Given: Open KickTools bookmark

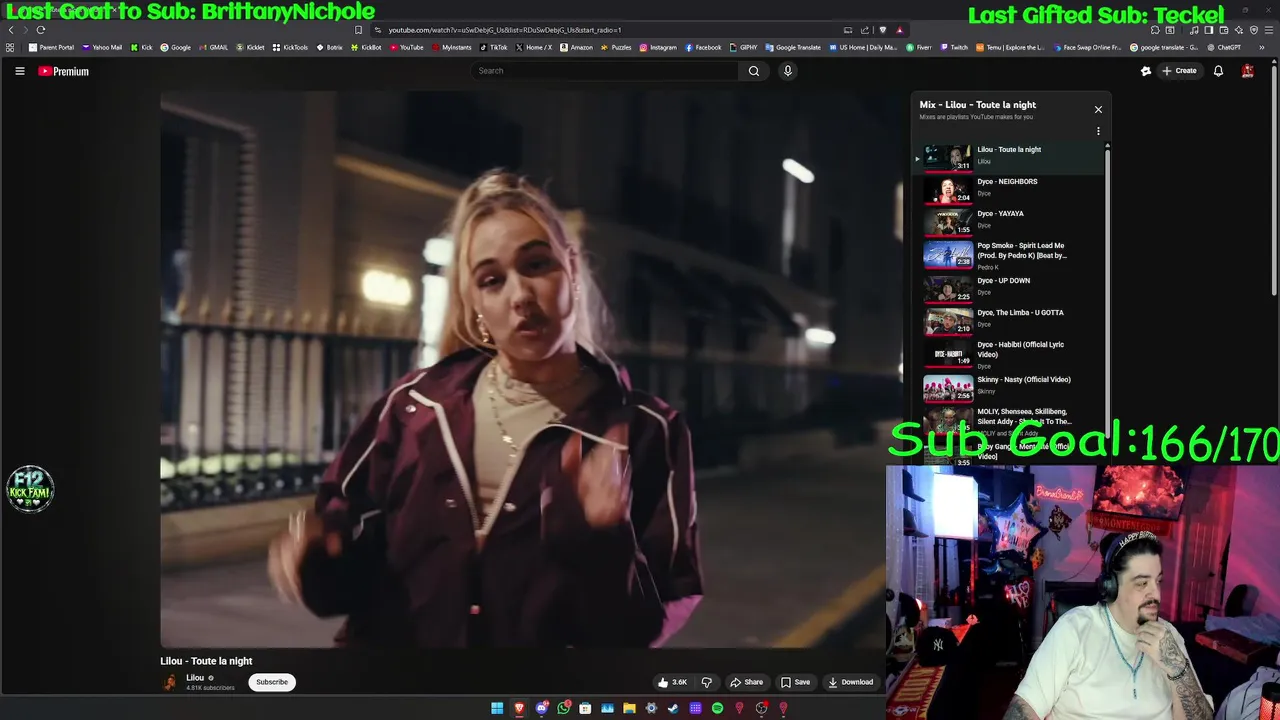Looking at the screenshot, I should [x=291, y=47].
